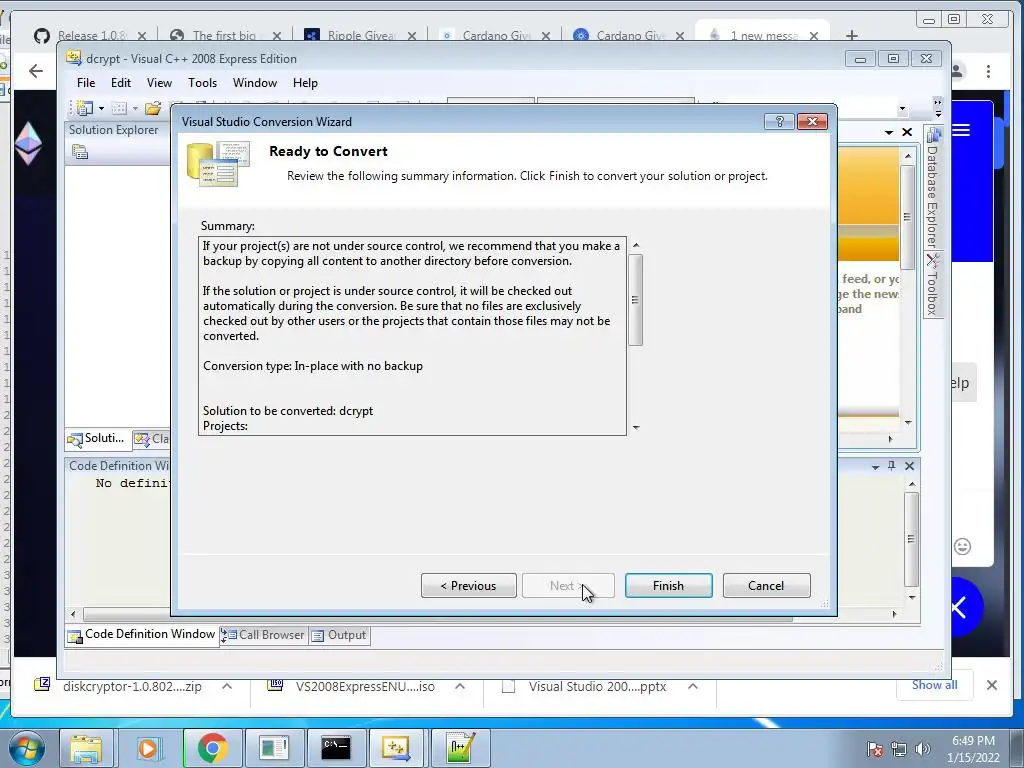Click the Solution Explorer properties icon
Viewport: 1024px width, 768px height.
(80, 152)
